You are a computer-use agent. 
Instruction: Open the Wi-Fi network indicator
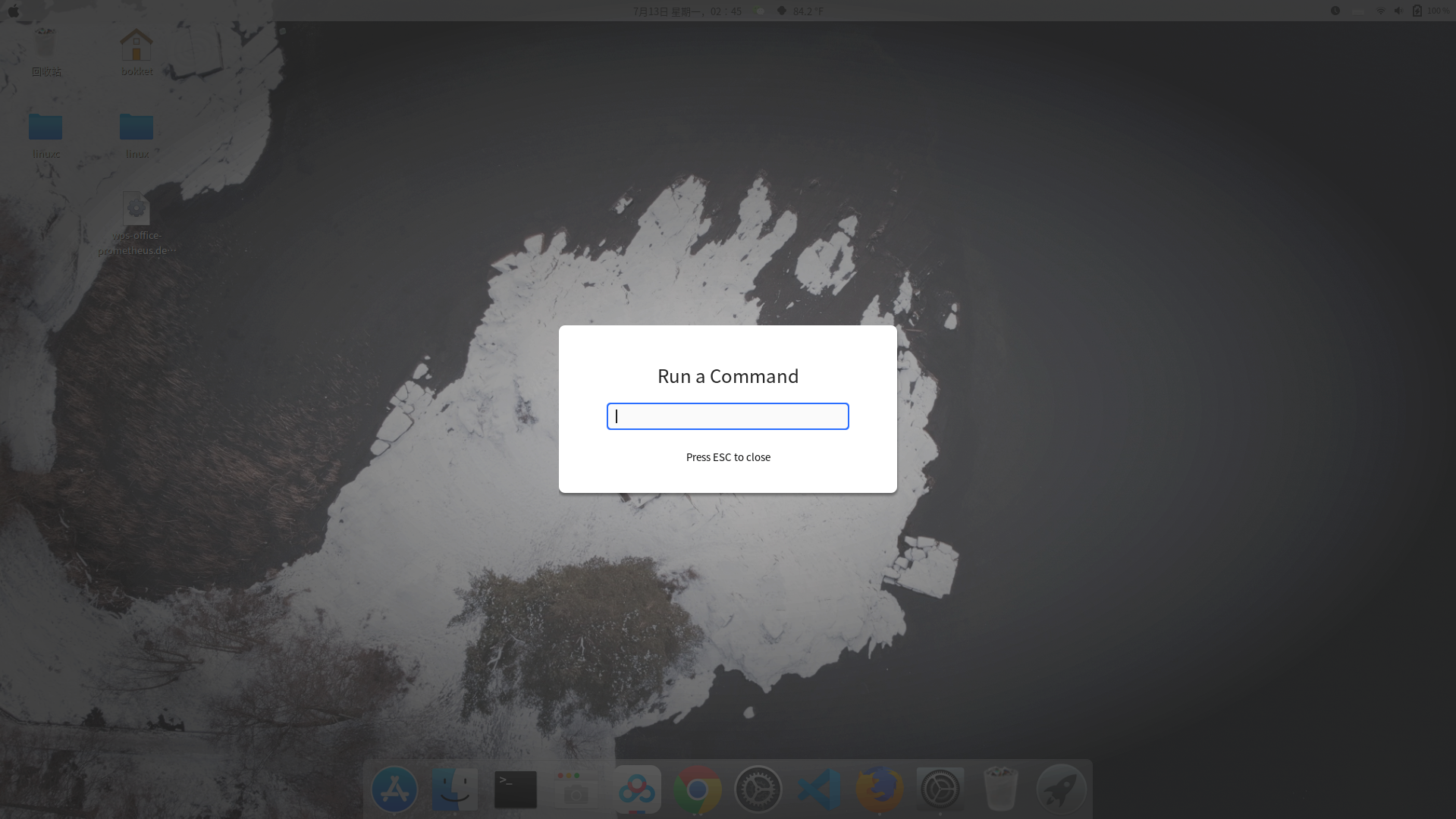1380,11
